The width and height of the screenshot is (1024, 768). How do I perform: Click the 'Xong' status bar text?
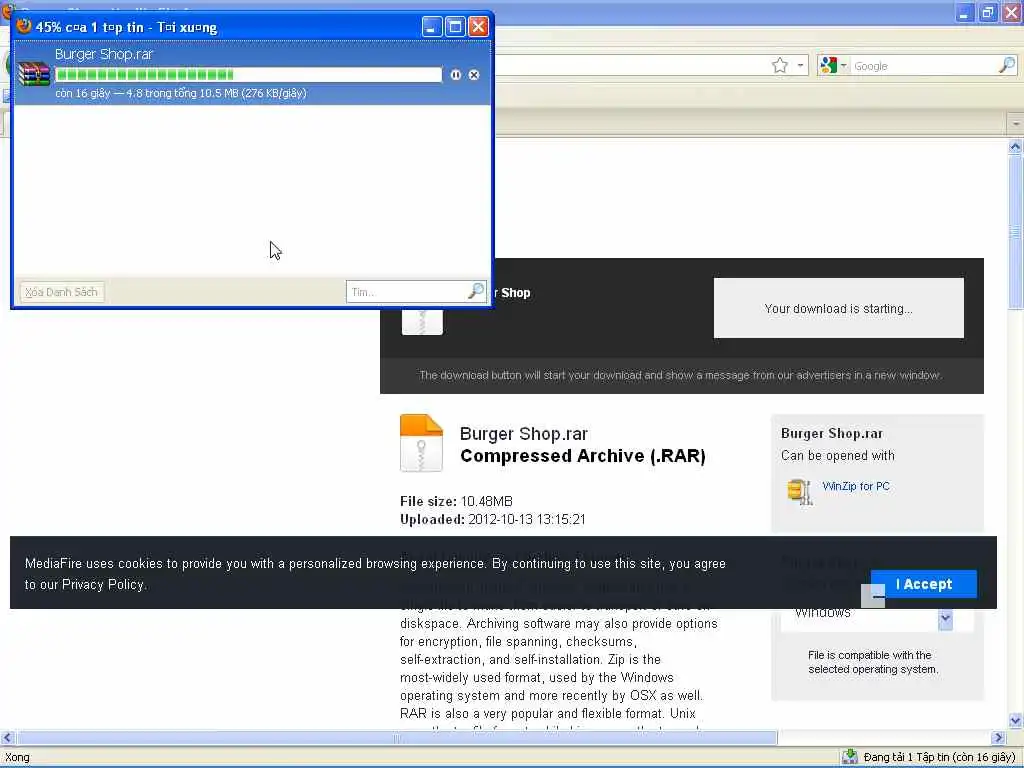pyautogui.click(x=18, y=757)
